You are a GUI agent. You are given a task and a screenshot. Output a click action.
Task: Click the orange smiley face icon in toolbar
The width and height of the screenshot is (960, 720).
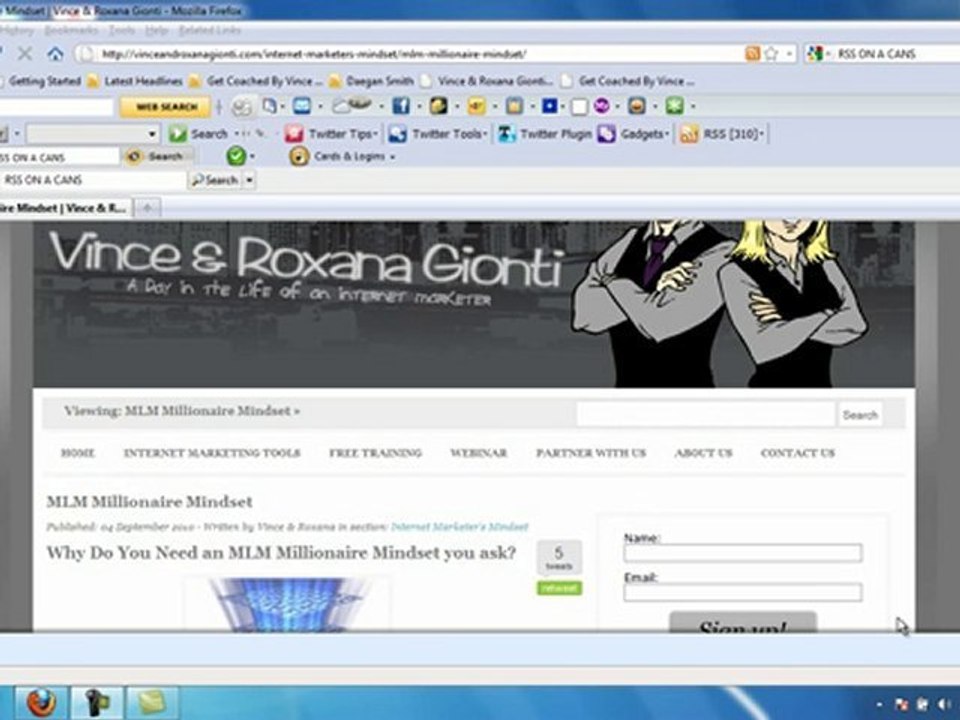pyautogui.click(x=637, y=106)
